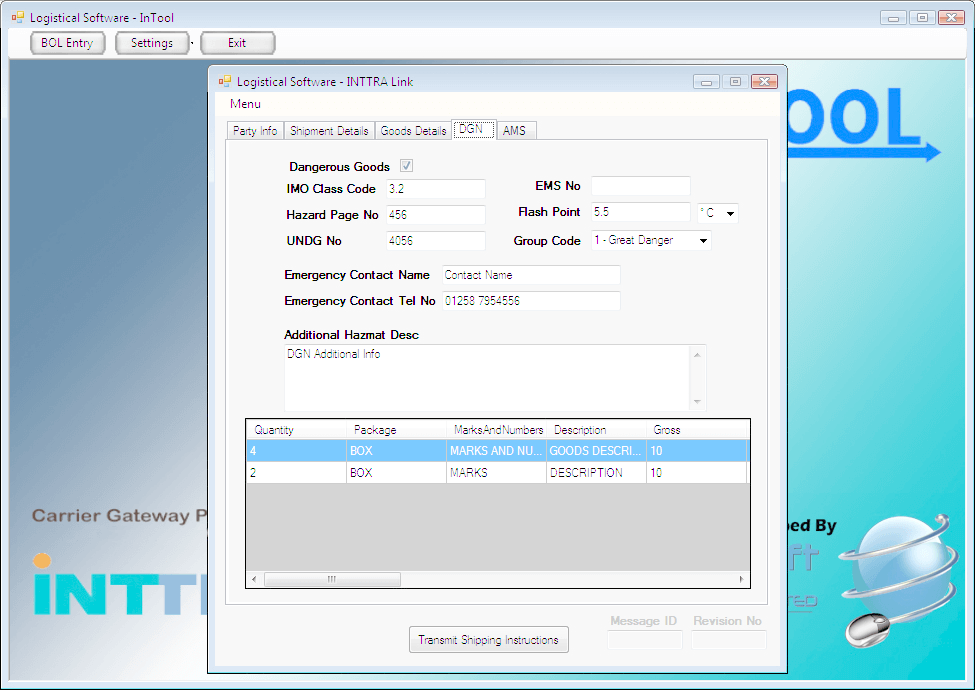Click the hazmat description scroll down arrow
Screen dimensions: 975x690
697,402
